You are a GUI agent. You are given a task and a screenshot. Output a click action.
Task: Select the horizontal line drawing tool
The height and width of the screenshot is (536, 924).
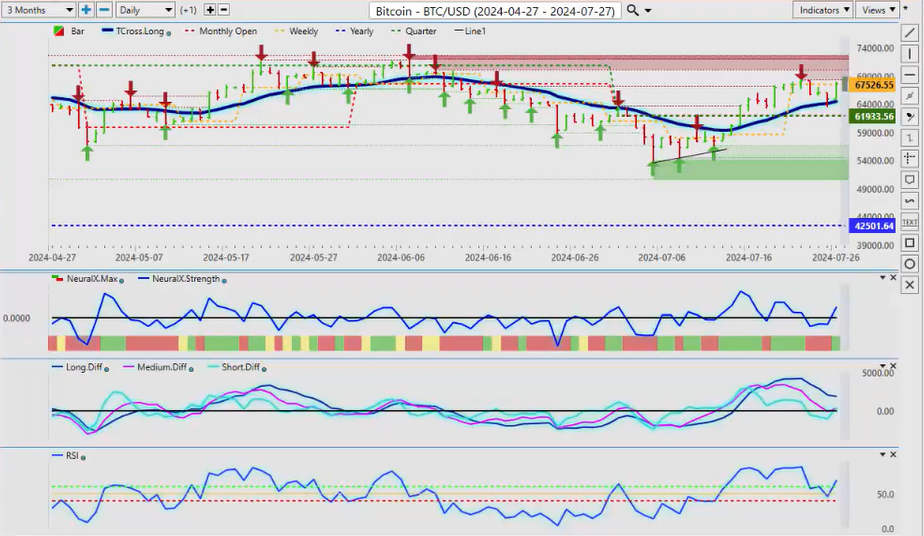tap(909, 74)
